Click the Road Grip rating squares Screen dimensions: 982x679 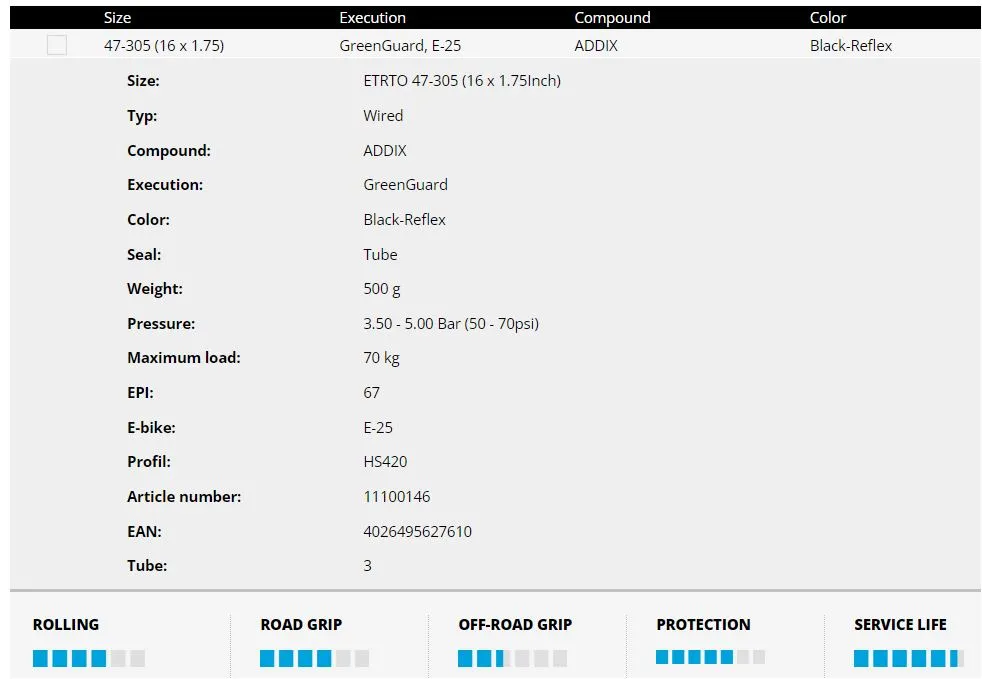314,659
